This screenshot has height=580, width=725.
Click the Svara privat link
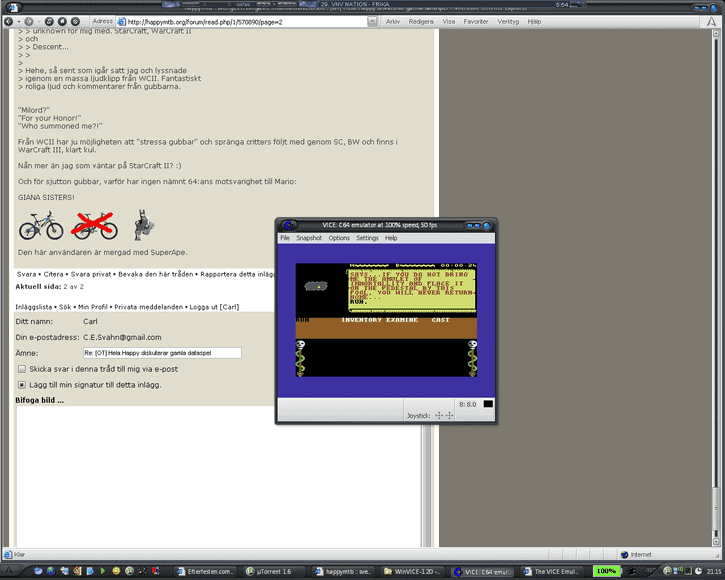pos(91,274)
